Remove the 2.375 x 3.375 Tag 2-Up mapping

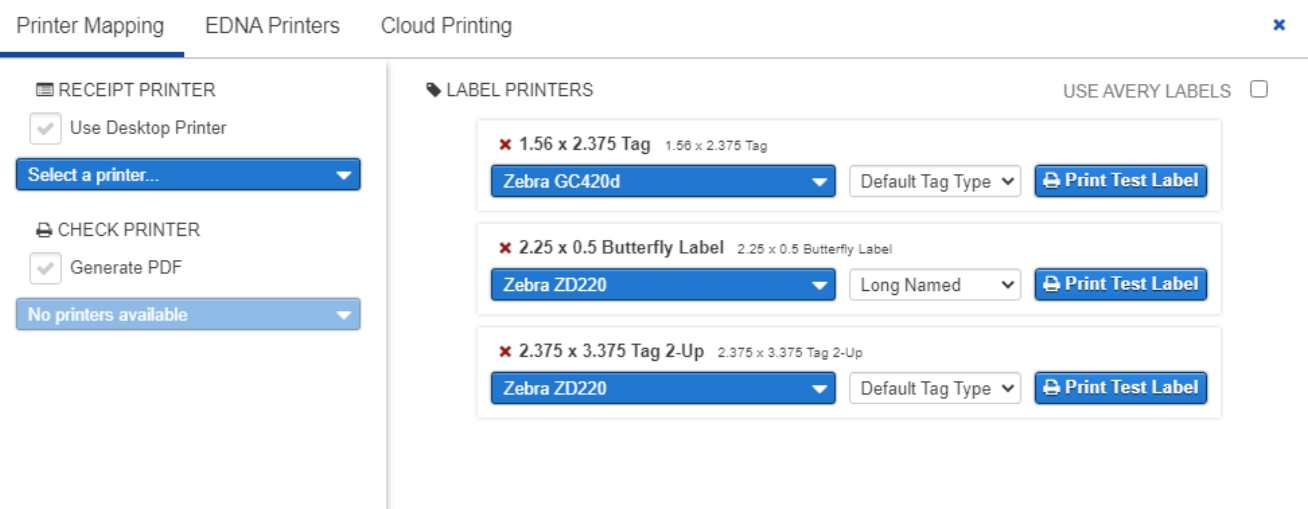coord(505,352)
